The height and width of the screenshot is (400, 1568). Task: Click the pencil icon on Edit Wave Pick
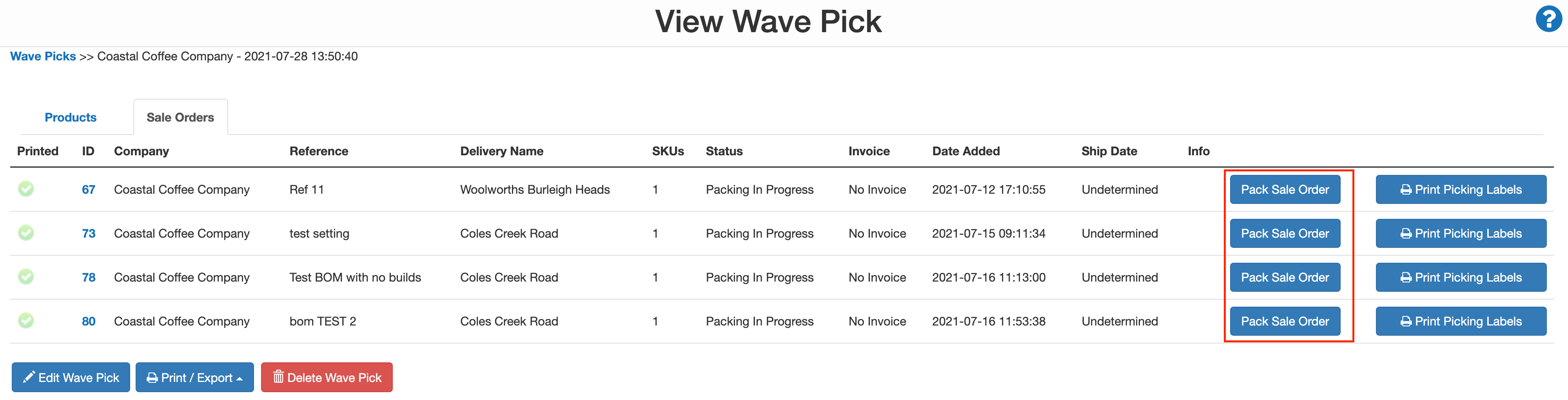click(x=29, y=377)
